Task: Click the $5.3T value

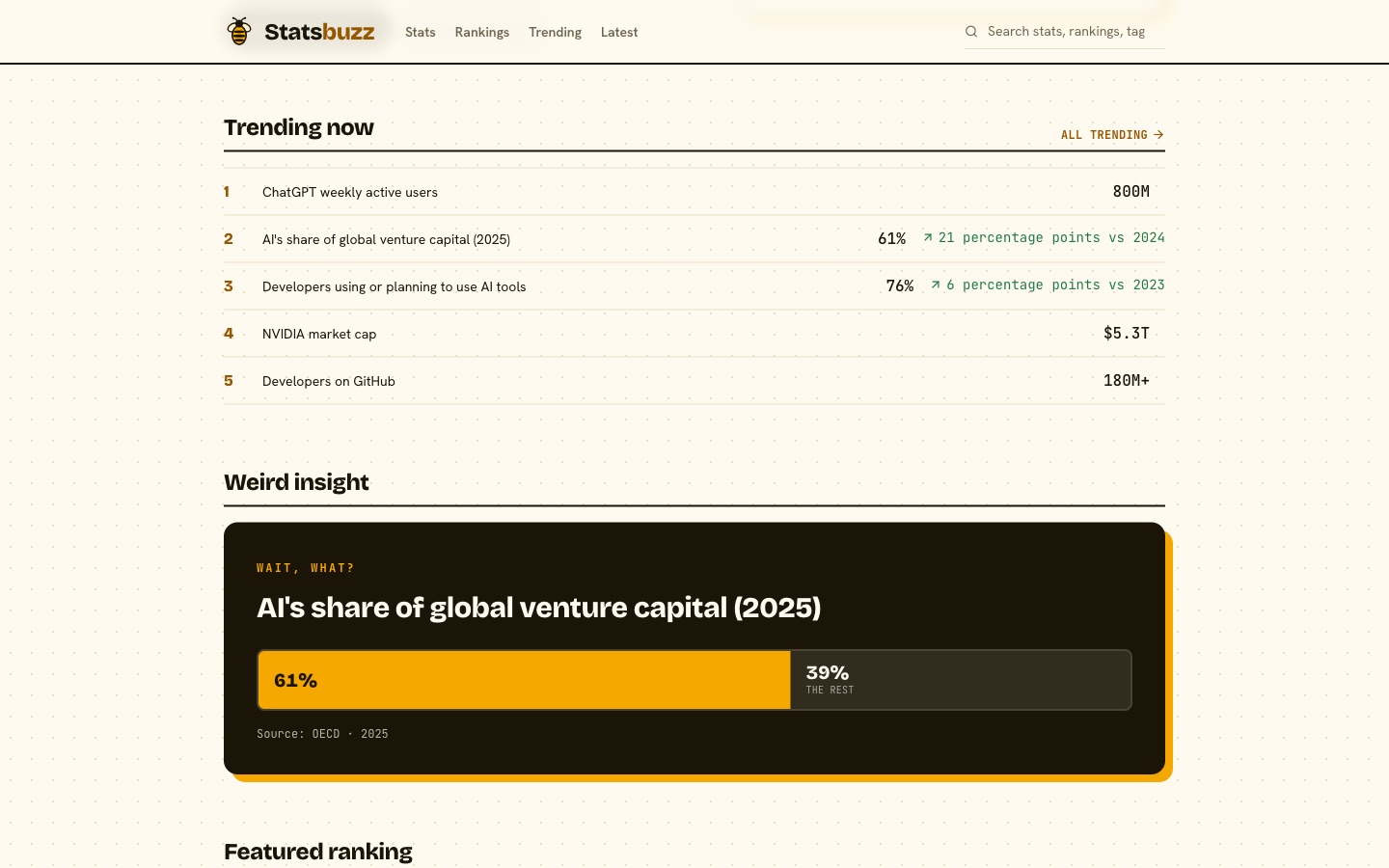Action: [x=1127, y=334]
